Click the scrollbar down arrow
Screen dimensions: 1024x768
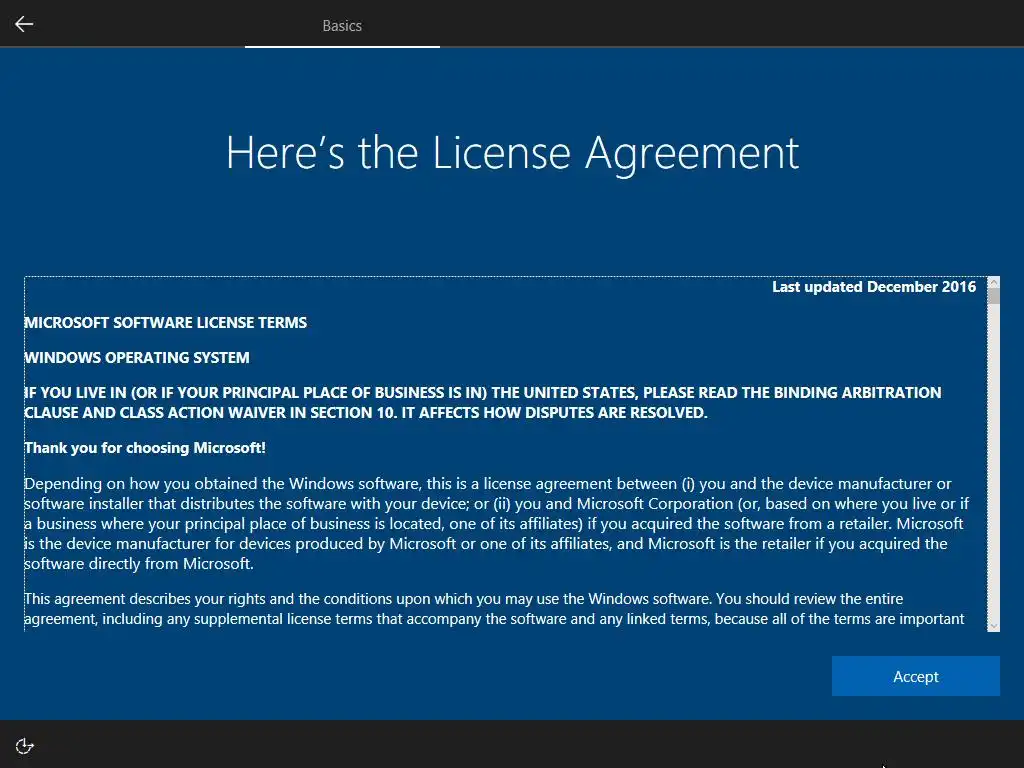[994, 626]
